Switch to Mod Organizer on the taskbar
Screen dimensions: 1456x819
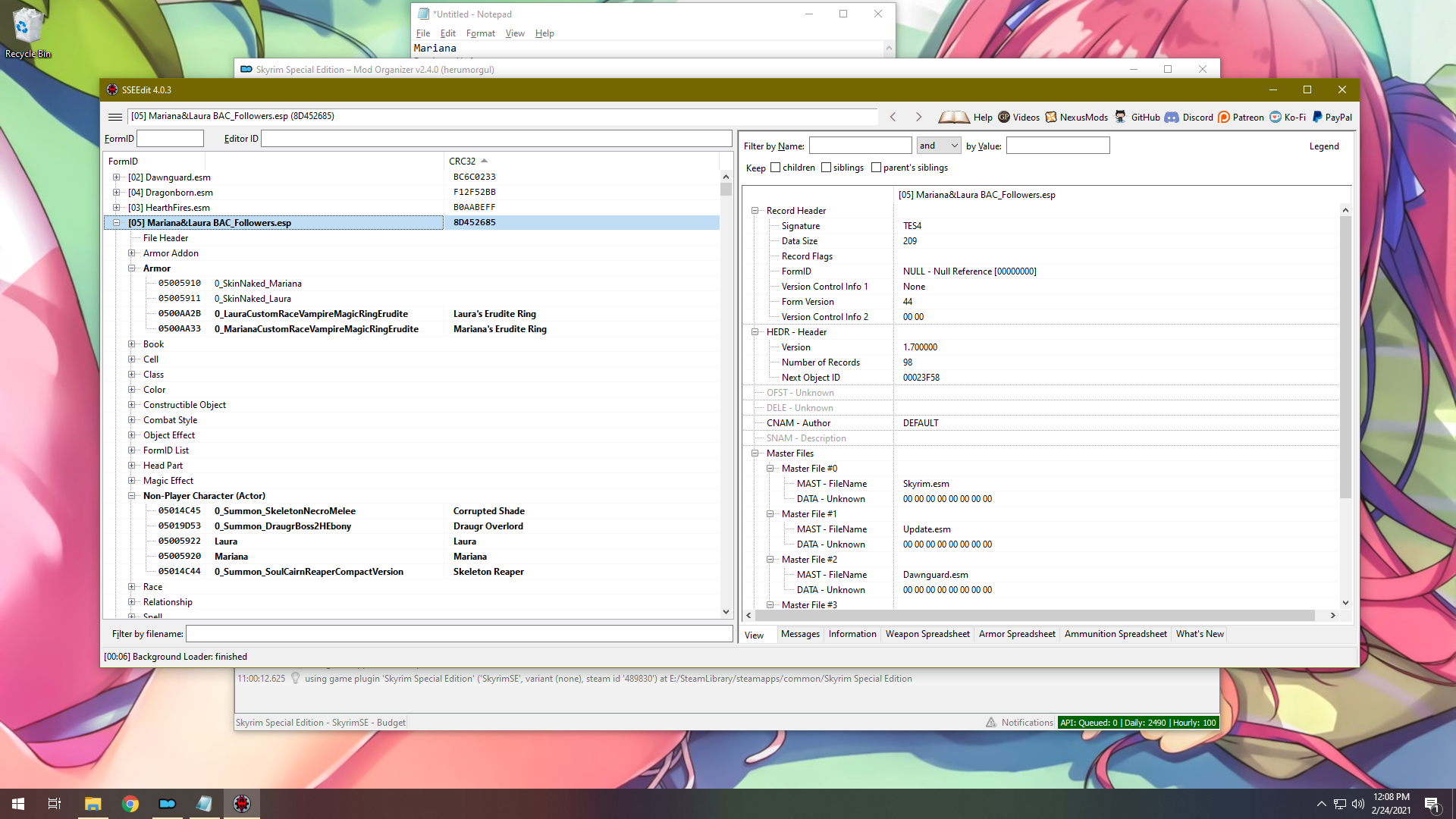168,804
